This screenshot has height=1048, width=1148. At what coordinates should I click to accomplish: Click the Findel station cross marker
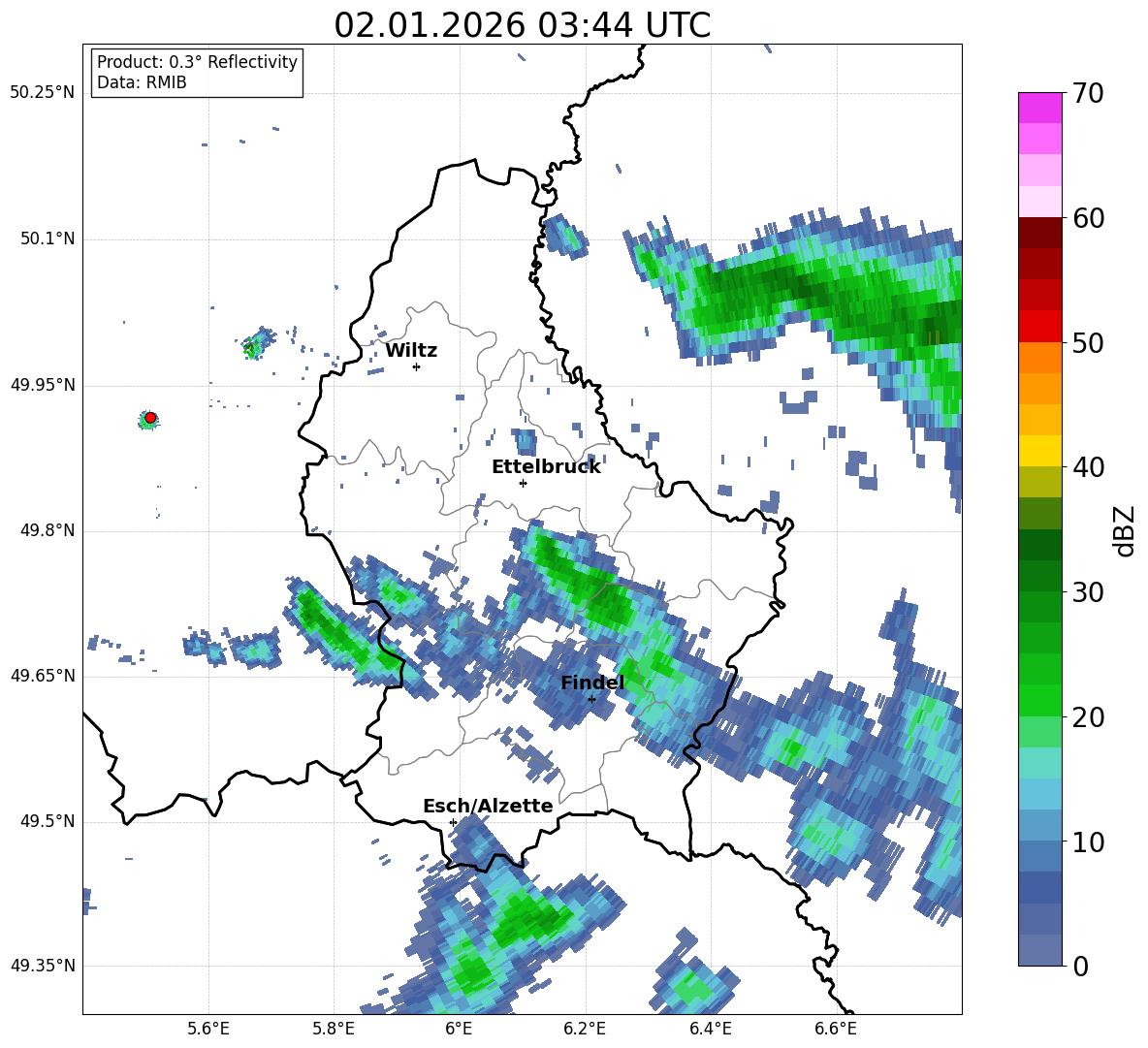click(x=591, y=699)
